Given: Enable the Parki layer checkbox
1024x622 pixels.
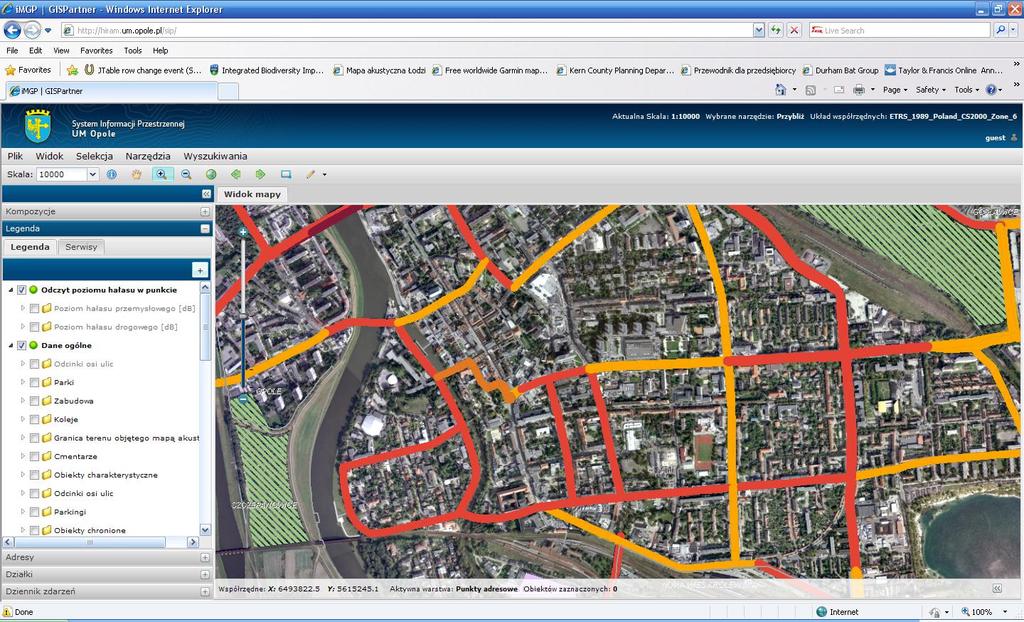Looking at the screenshot, I should [35, 383].
